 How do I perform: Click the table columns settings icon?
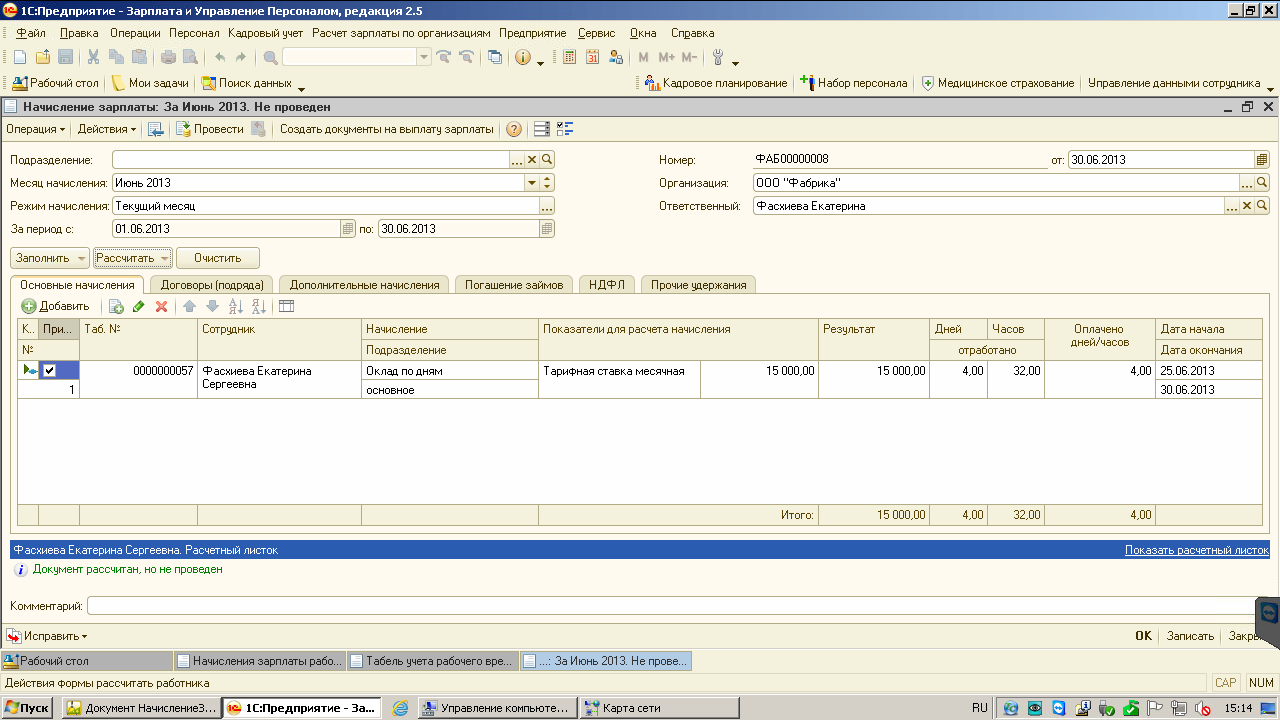286,306
